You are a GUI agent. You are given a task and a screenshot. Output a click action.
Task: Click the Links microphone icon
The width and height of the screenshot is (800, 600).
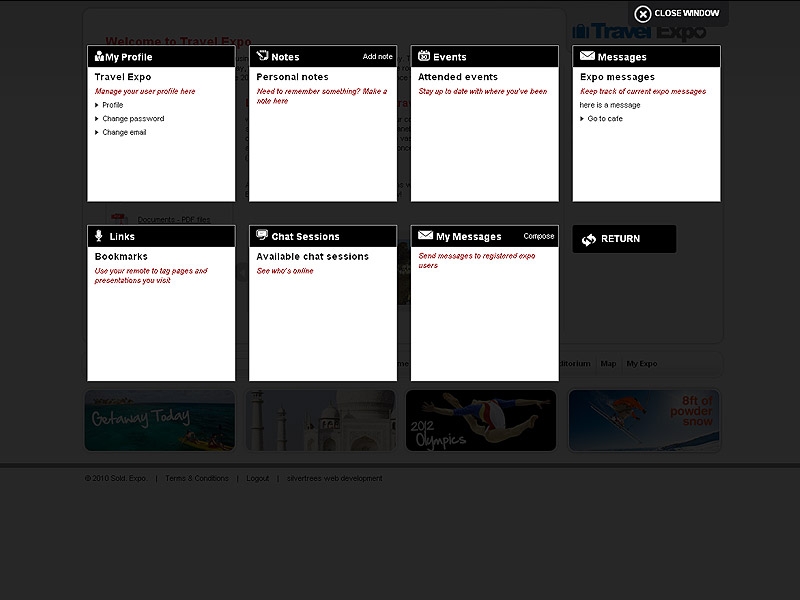point(99,236)
